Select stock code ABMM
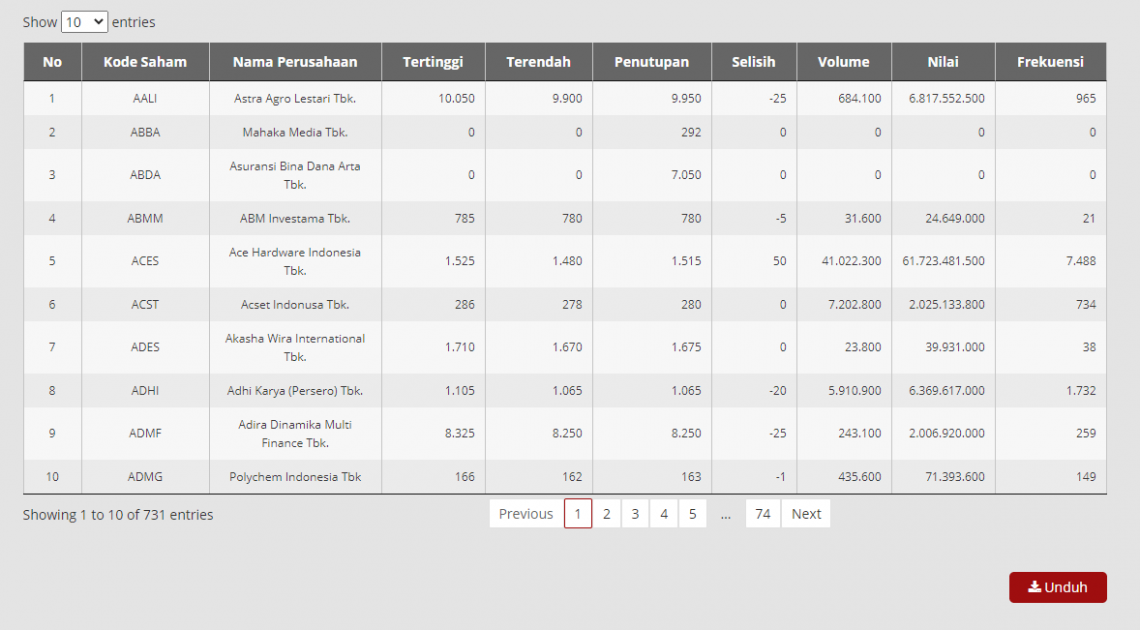This screenshot has height=630, width=1140. [145, 218]
